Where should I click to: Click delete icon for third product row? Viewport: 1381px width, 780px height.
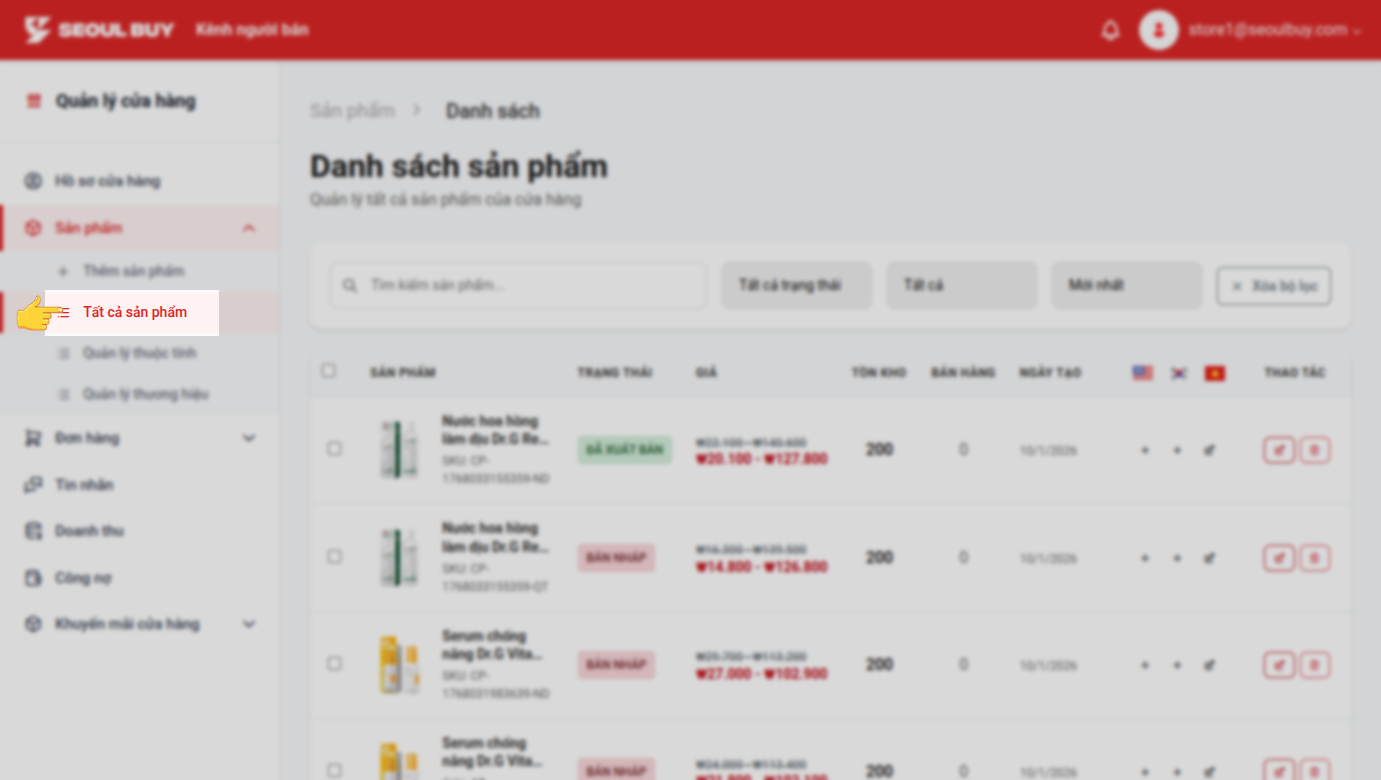1314,664
